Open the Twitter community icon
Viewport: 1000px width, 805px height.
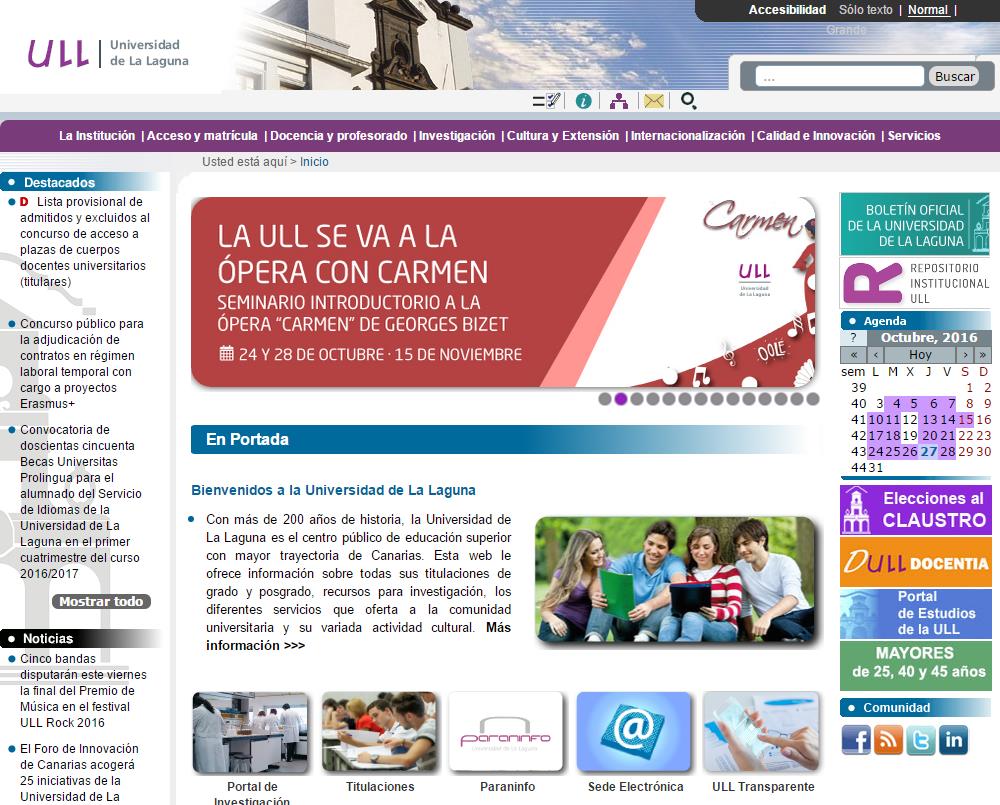[921, 740]
